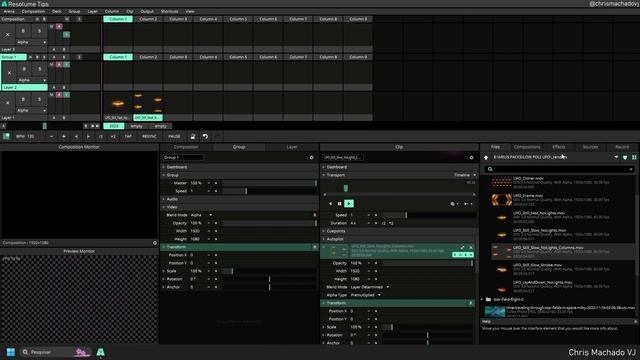Open the Shortcuts menu
The image size is (640, 360).
pos(169,11)
